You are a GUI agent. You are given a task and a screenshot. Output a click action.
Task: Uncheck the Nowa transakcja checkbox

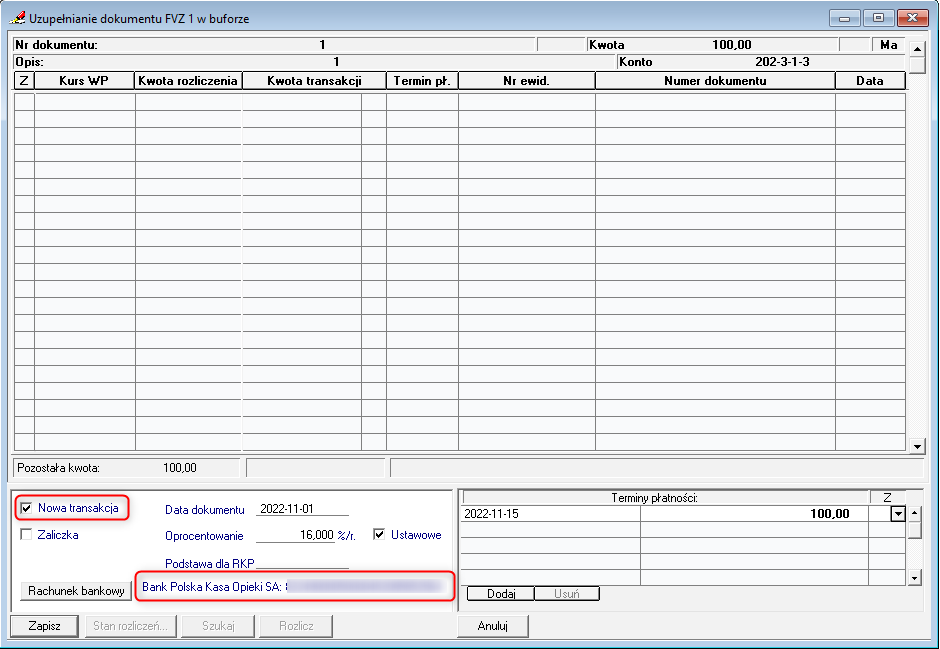(26, 508)
